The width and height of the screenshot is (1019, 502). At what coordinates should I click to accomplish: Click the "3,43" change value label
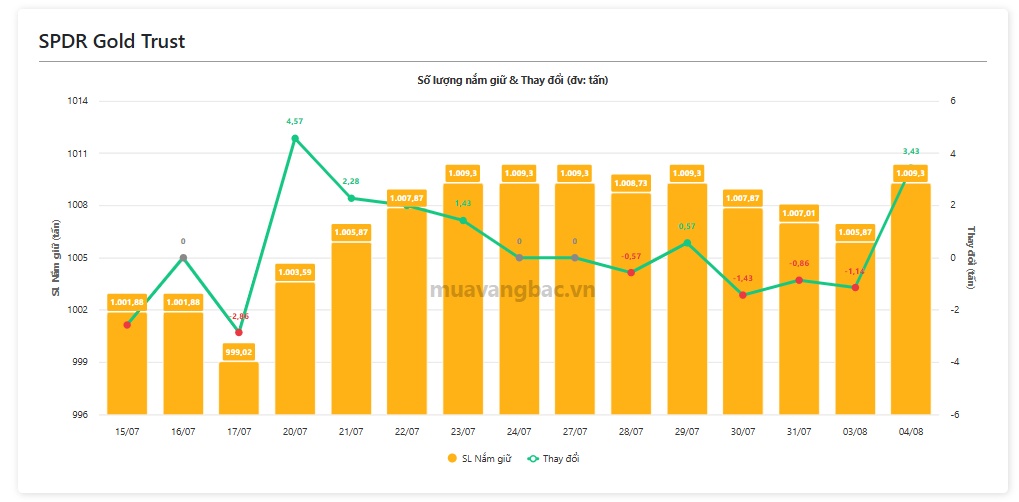[x=910, y=152]
